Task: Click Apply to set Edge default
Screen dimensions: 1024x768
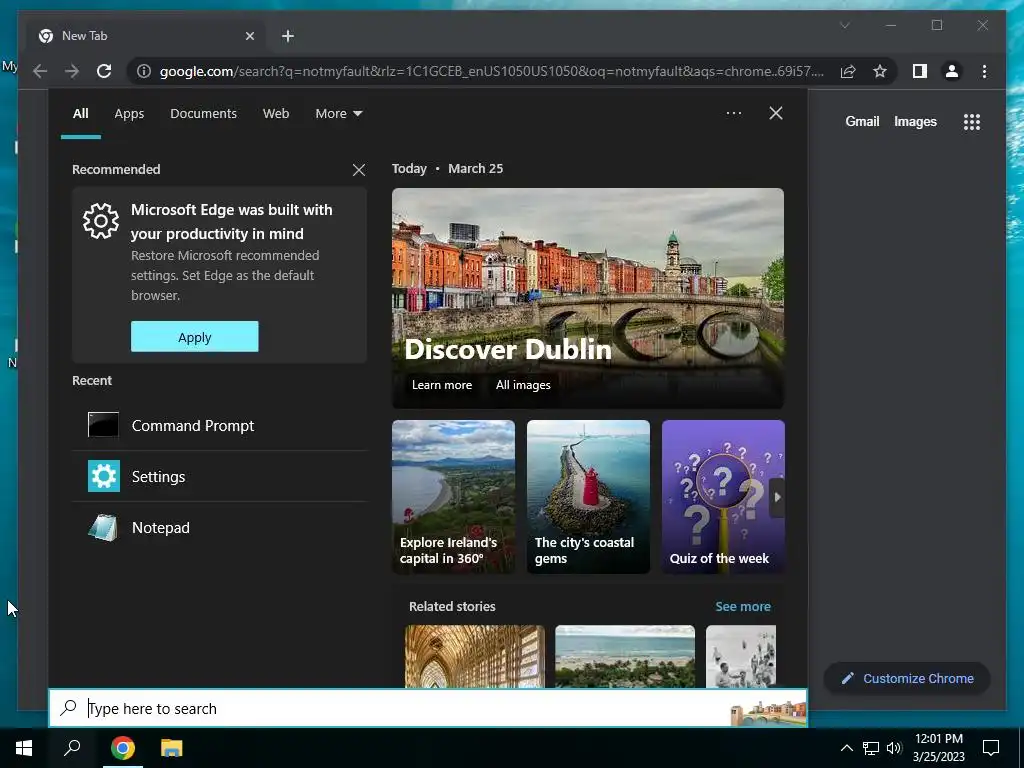Action: pyautogui.click(x=195, y=337)
